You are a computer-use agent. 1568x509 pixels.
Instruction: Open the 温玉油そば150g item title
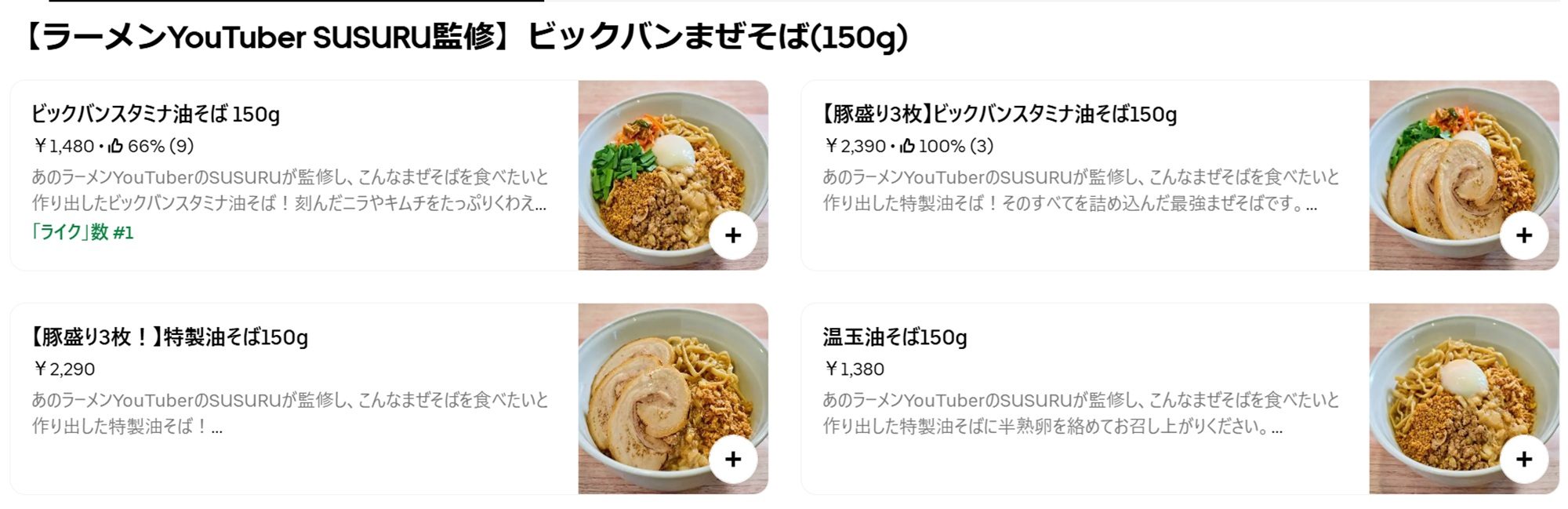tap(895, 337)
